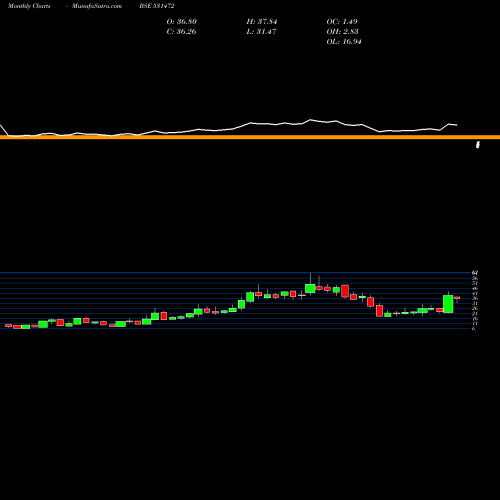Screen dimensions: 500x500
Task: Click the open value 'O: 36.80'
Action: point(182,21)
